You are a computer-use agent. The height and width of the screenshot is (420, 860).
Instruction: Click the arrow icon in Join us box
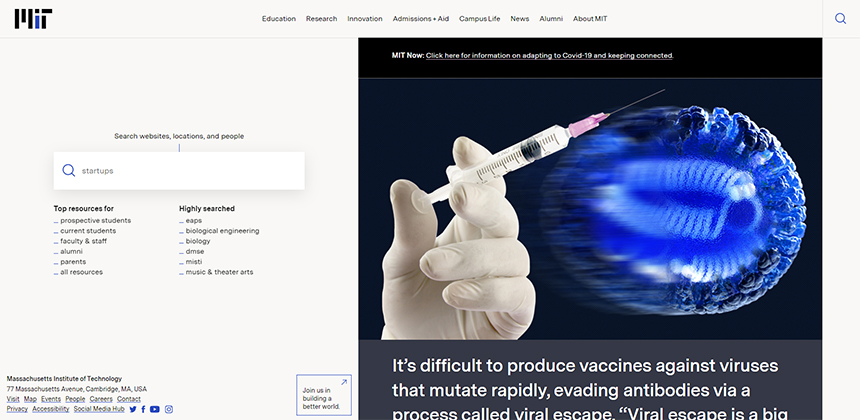(x=344, y=382)
